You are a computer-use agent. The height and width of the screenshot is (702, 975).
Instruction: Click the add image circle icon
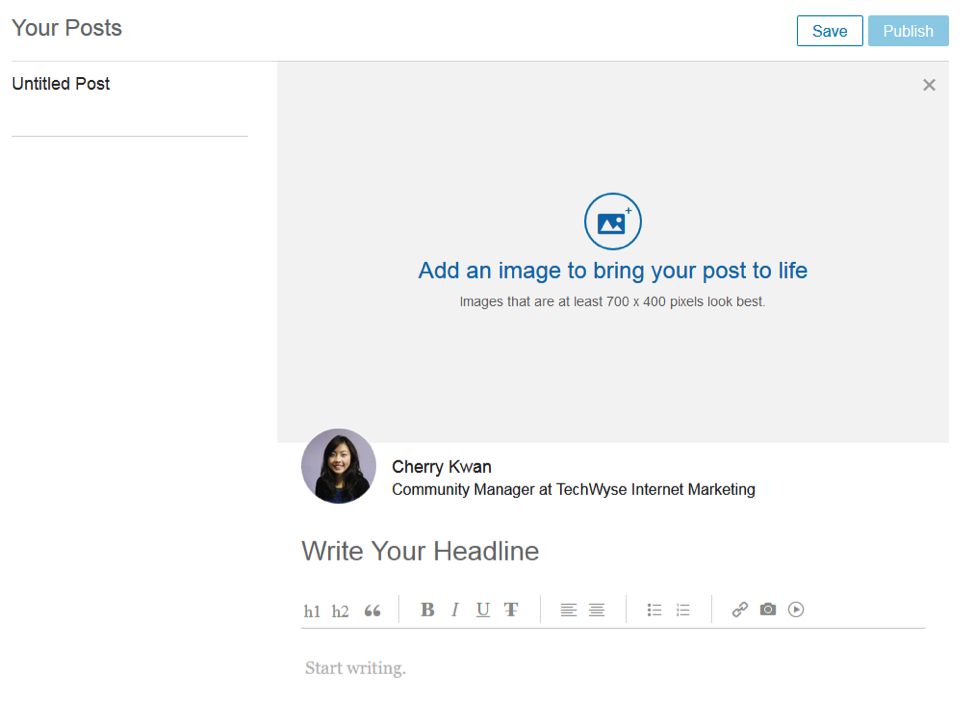tap(612, 221)
